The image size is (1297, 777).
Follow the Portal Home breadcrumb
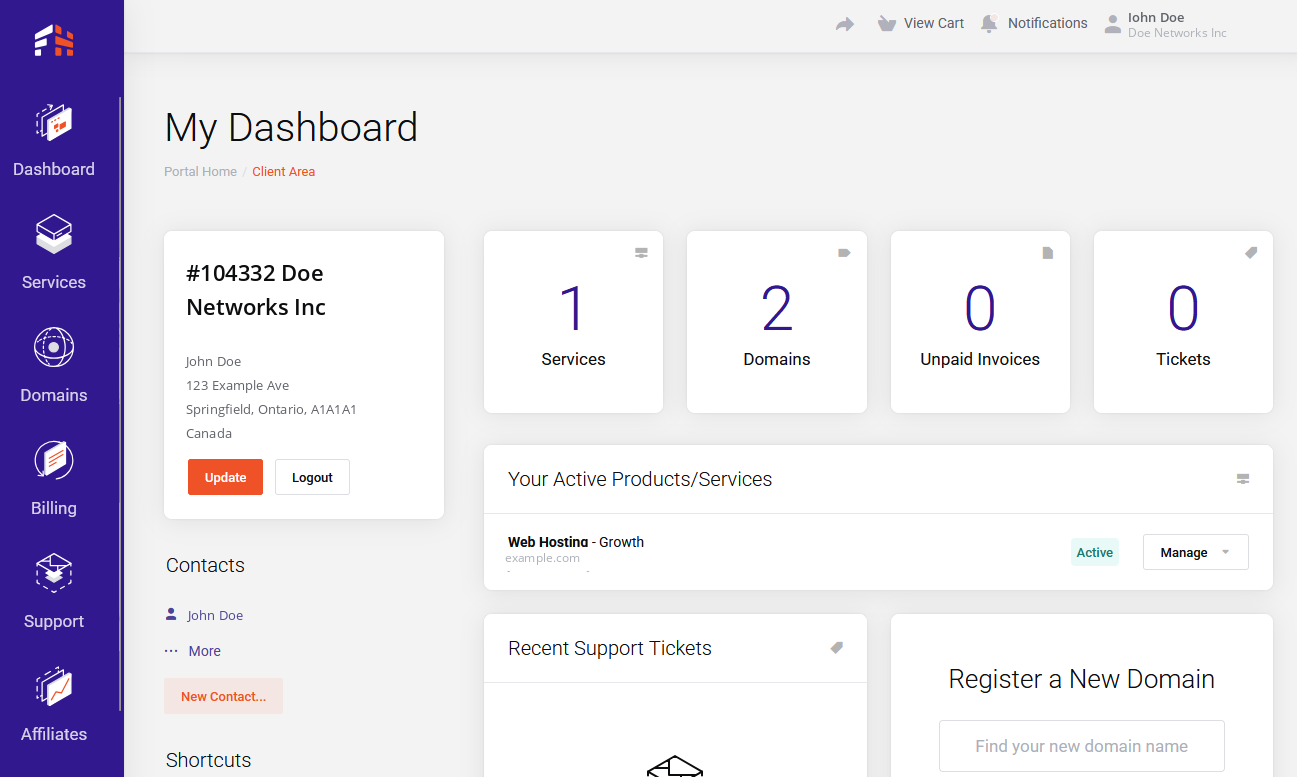coord(200,171)
